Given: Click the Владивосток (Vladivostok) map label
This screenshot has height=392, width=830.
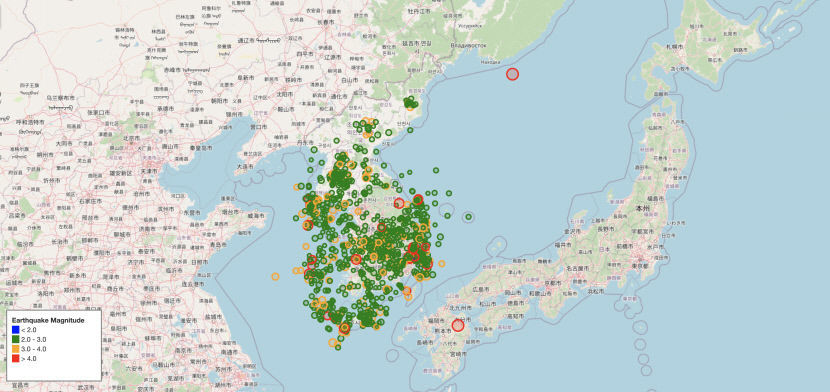Looking at the screenshot, I should [x=468, y=45].
